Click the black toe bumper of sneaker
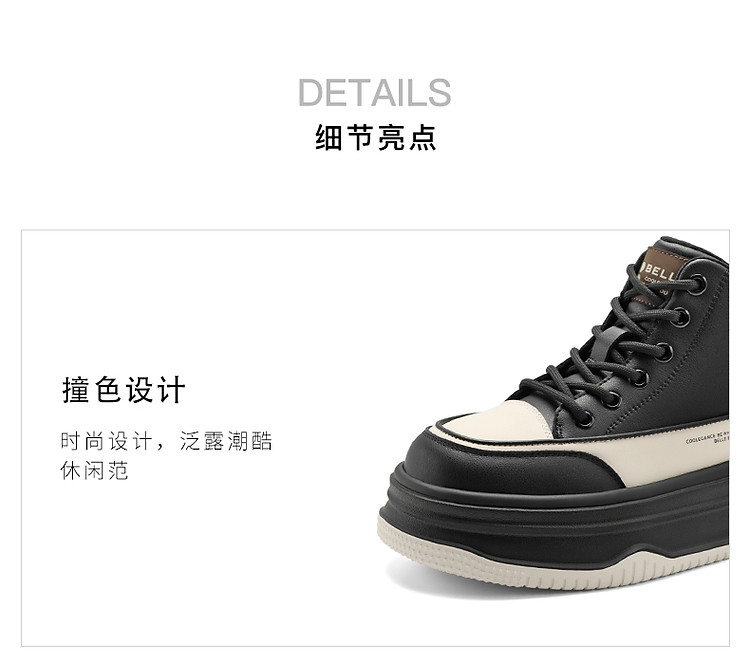The image size is (750, 662). point(502,466)
